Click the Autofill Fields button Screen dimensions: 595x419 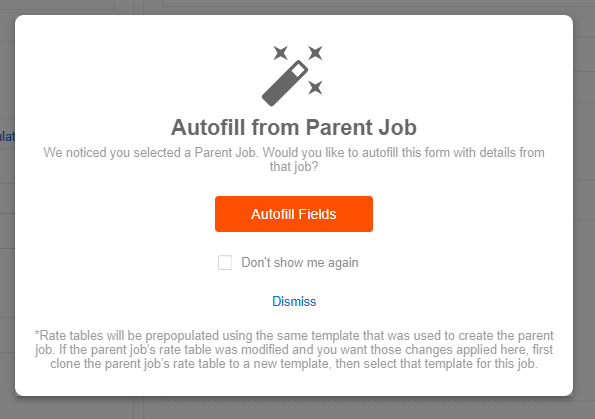294,214
